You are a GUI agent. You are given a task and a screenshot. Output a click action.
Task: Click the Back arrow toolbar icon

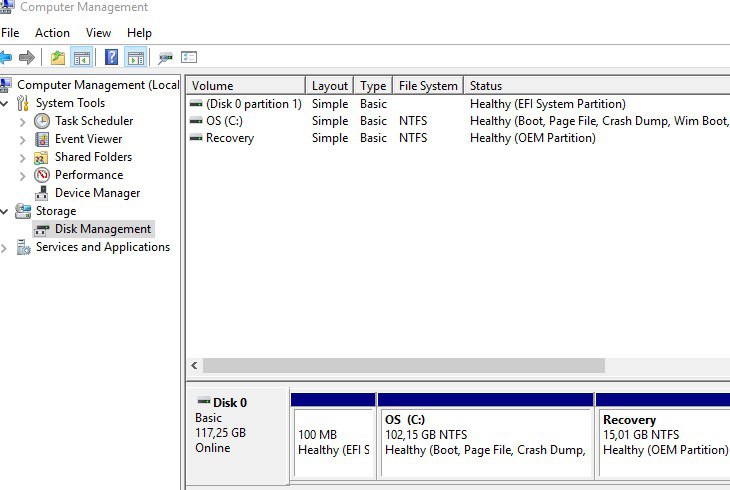6,58
